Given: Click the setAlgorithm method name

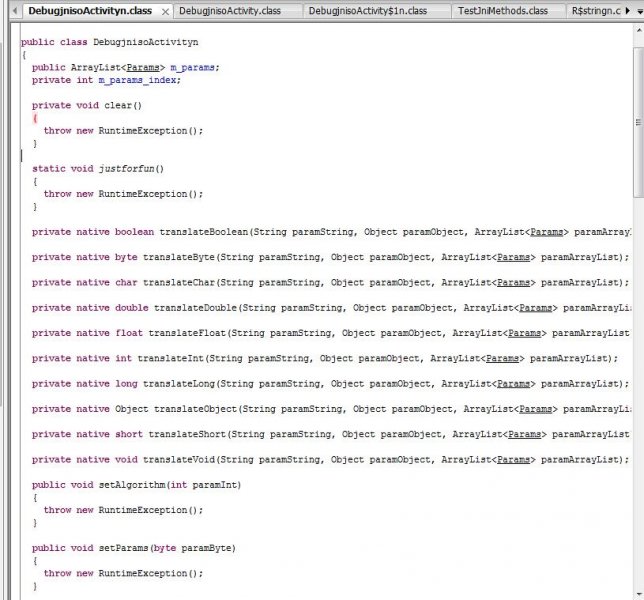Looking at the screenshot, I should tap(132, 485).
